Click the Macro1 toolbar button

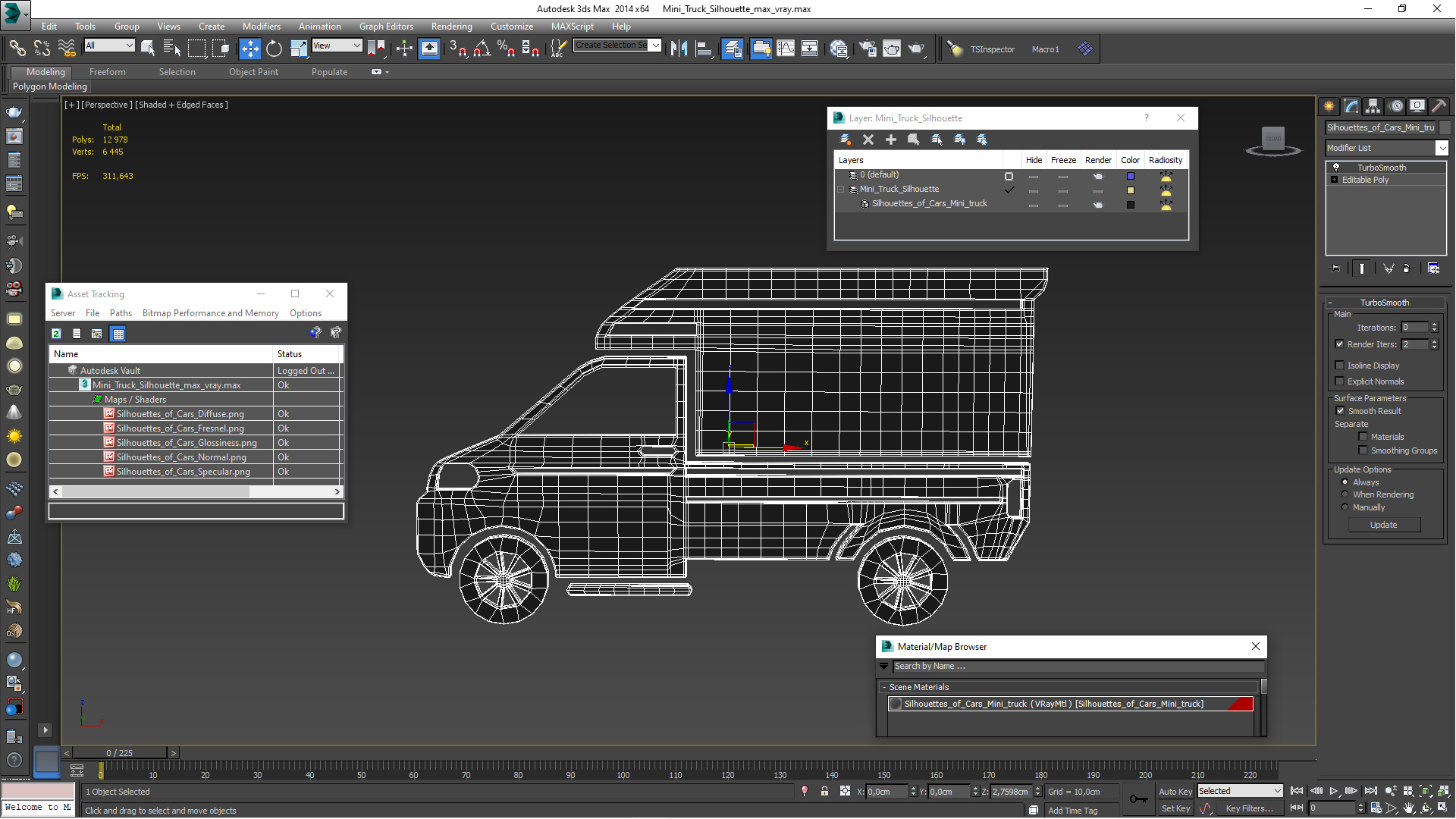[1045, 49]
